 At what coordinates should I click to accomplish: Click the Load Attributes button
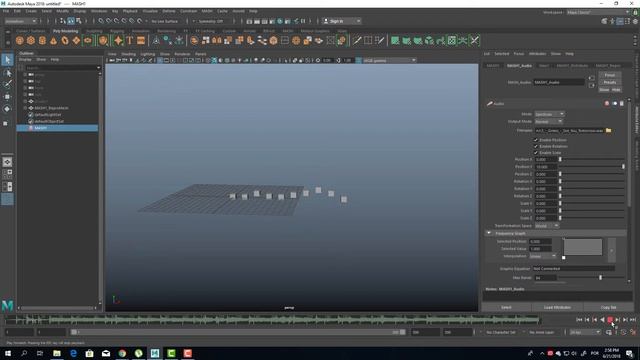(557, 307)
